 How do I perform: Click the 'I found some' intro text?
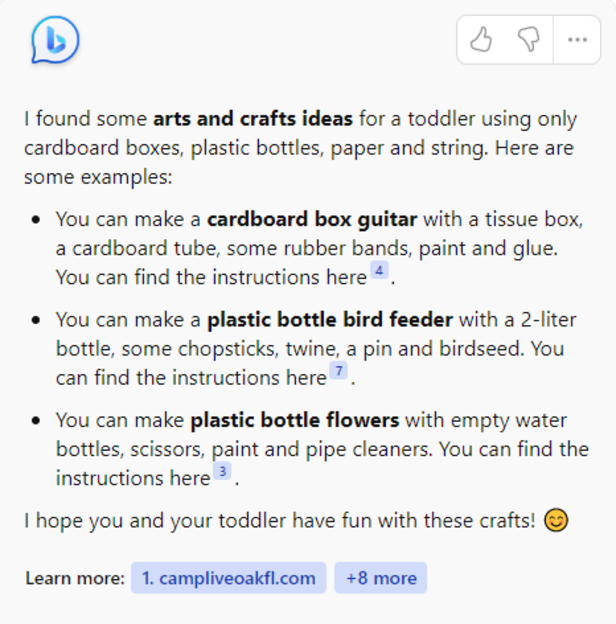click(86, 120)
